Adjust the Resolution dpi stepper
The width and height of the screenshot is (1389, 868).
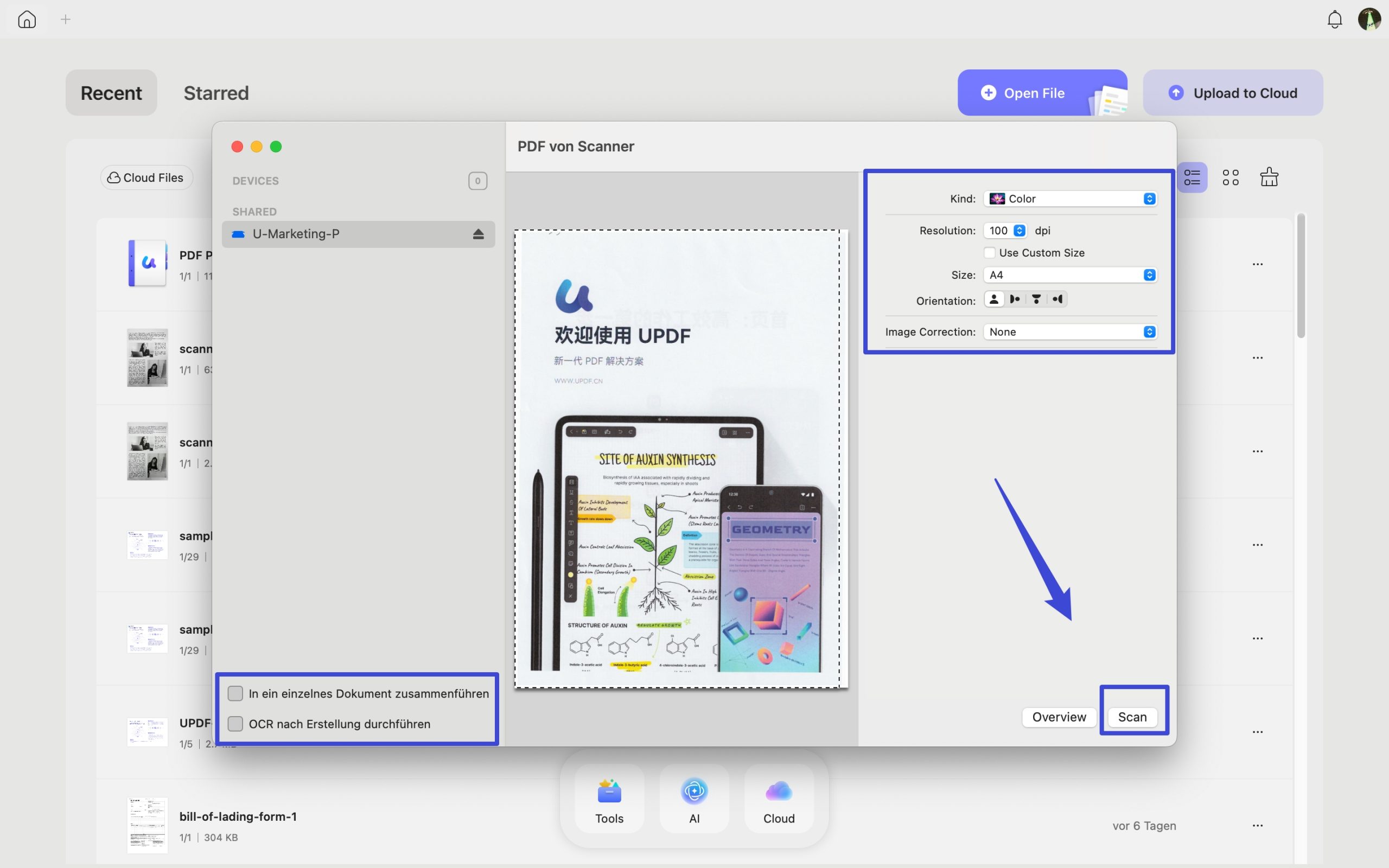coord(1020,230)
